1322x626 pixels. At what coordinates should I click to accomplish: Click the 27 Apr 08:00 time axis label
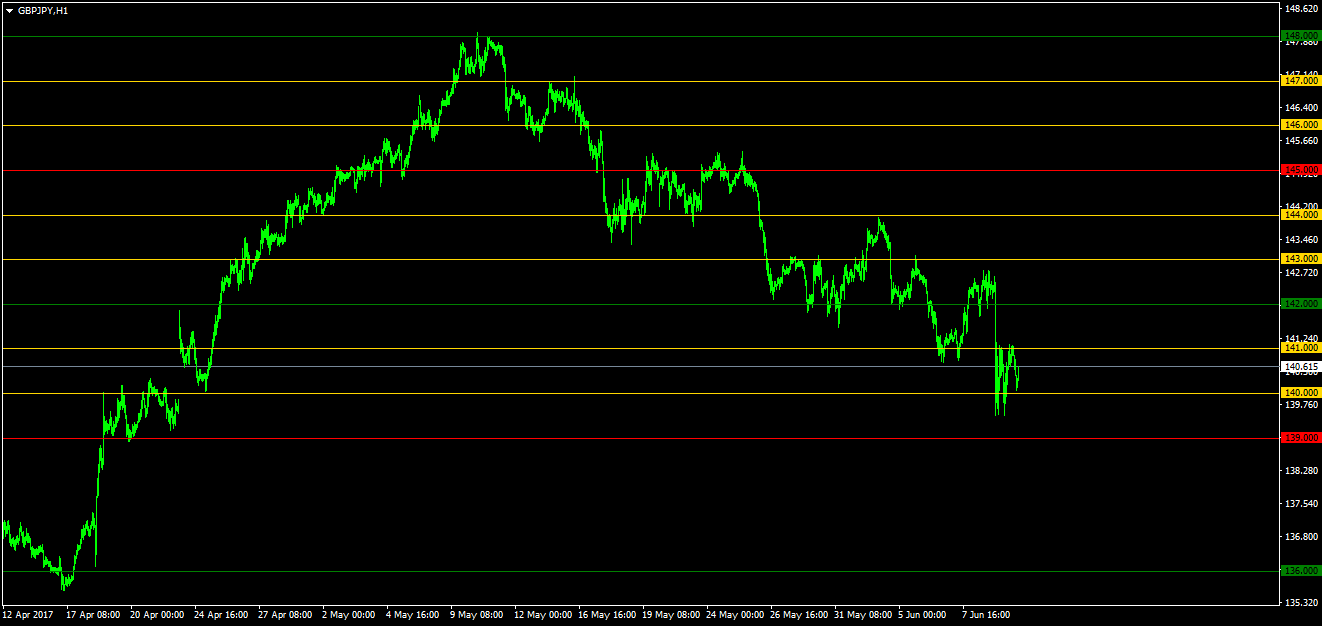pos(285,615)
